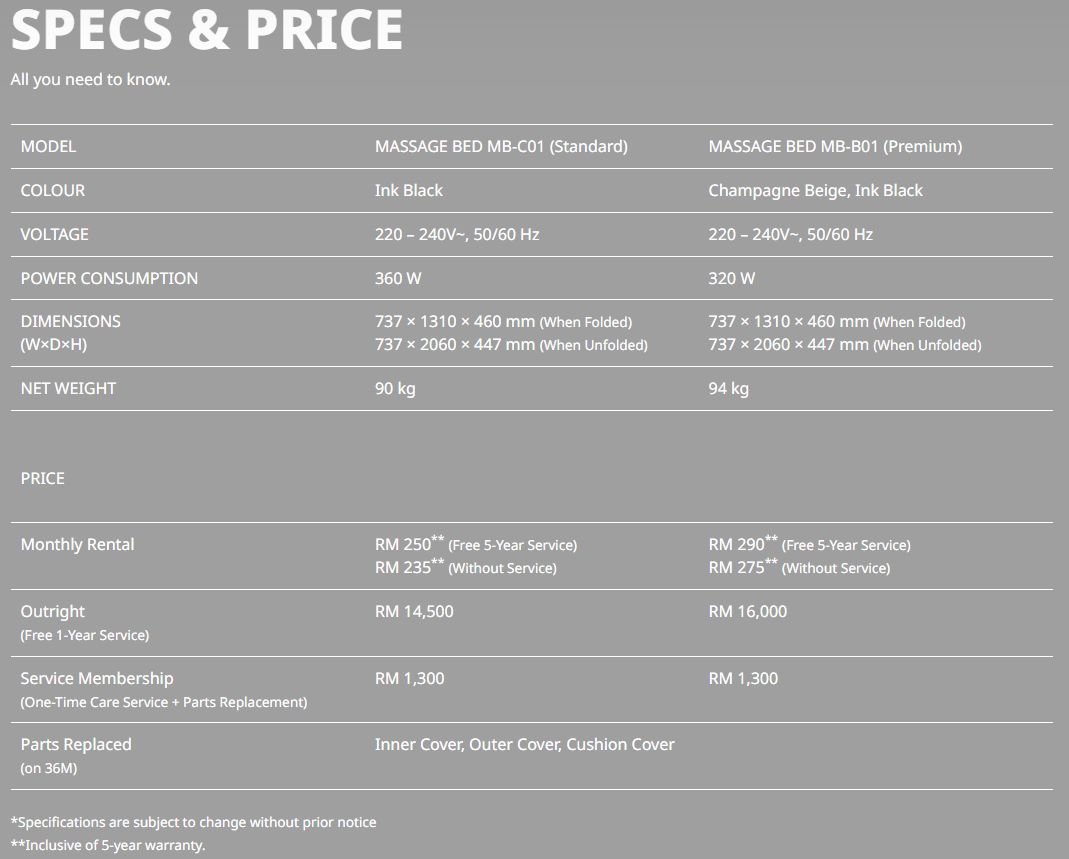1069x859 pixels.
Task: Select the MASSAGE BED MB-C01 (Standard) column header
Action: (501, 147)
